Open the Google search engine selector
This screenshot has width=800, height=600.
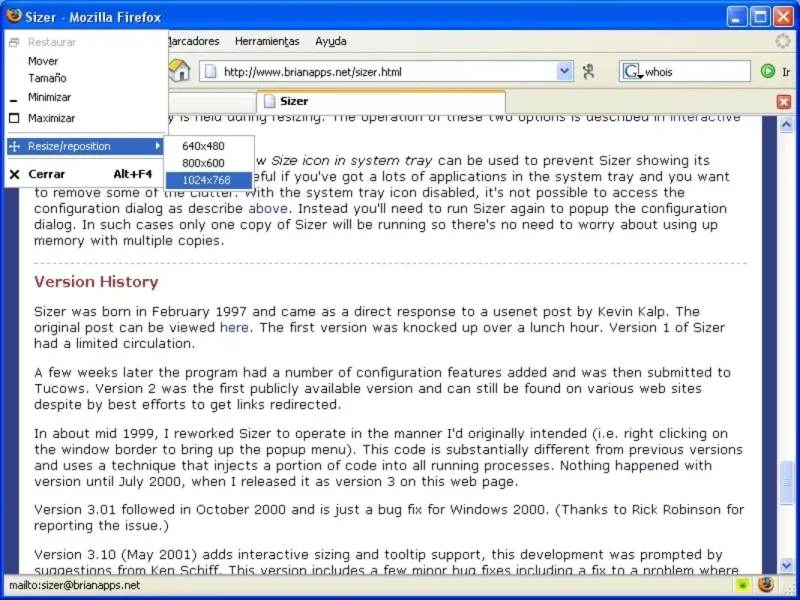pyautogui.click(x=632, y=71)
